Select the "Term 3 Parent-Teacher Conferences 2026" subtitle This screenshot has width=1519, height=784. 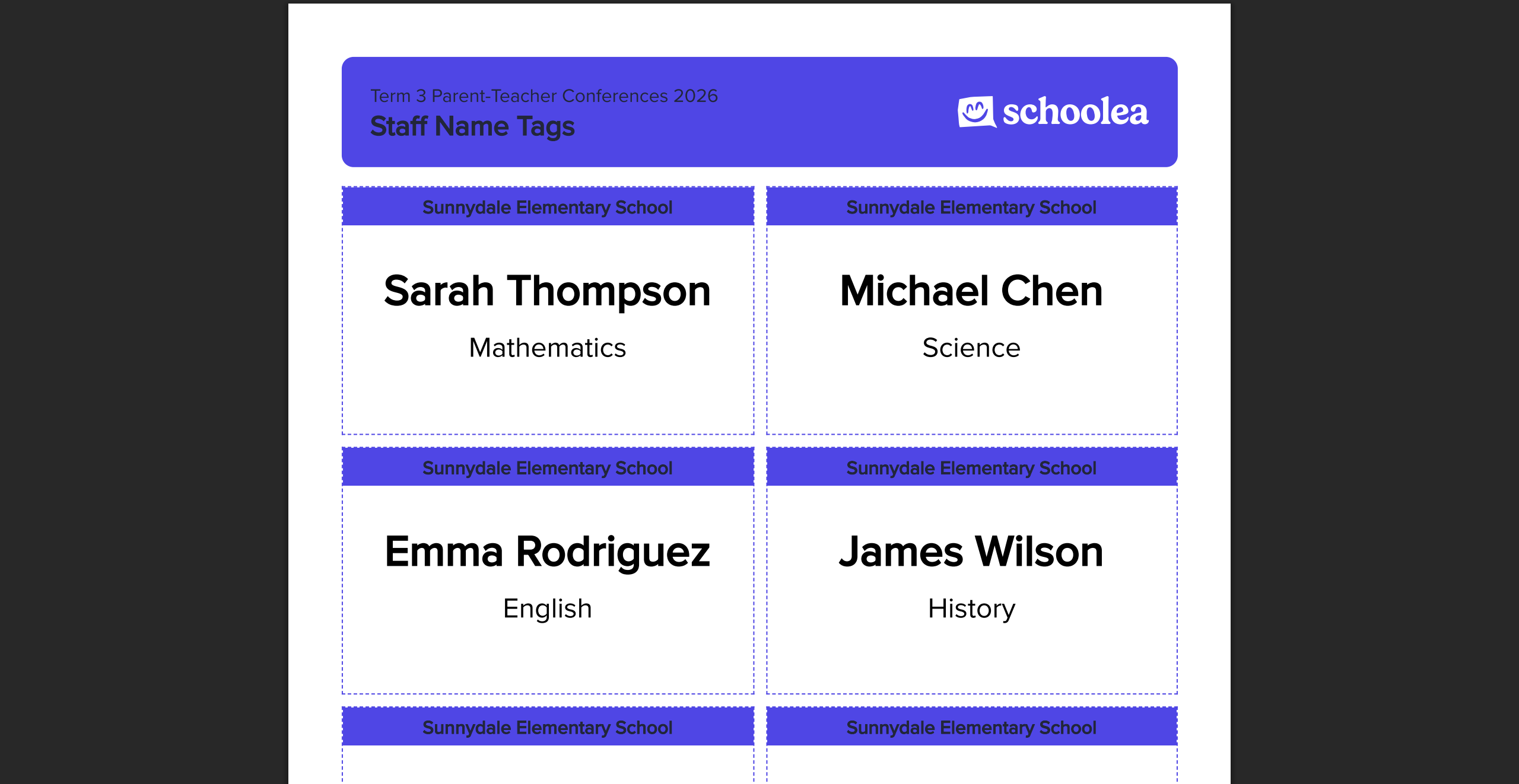tap(544, 95)
